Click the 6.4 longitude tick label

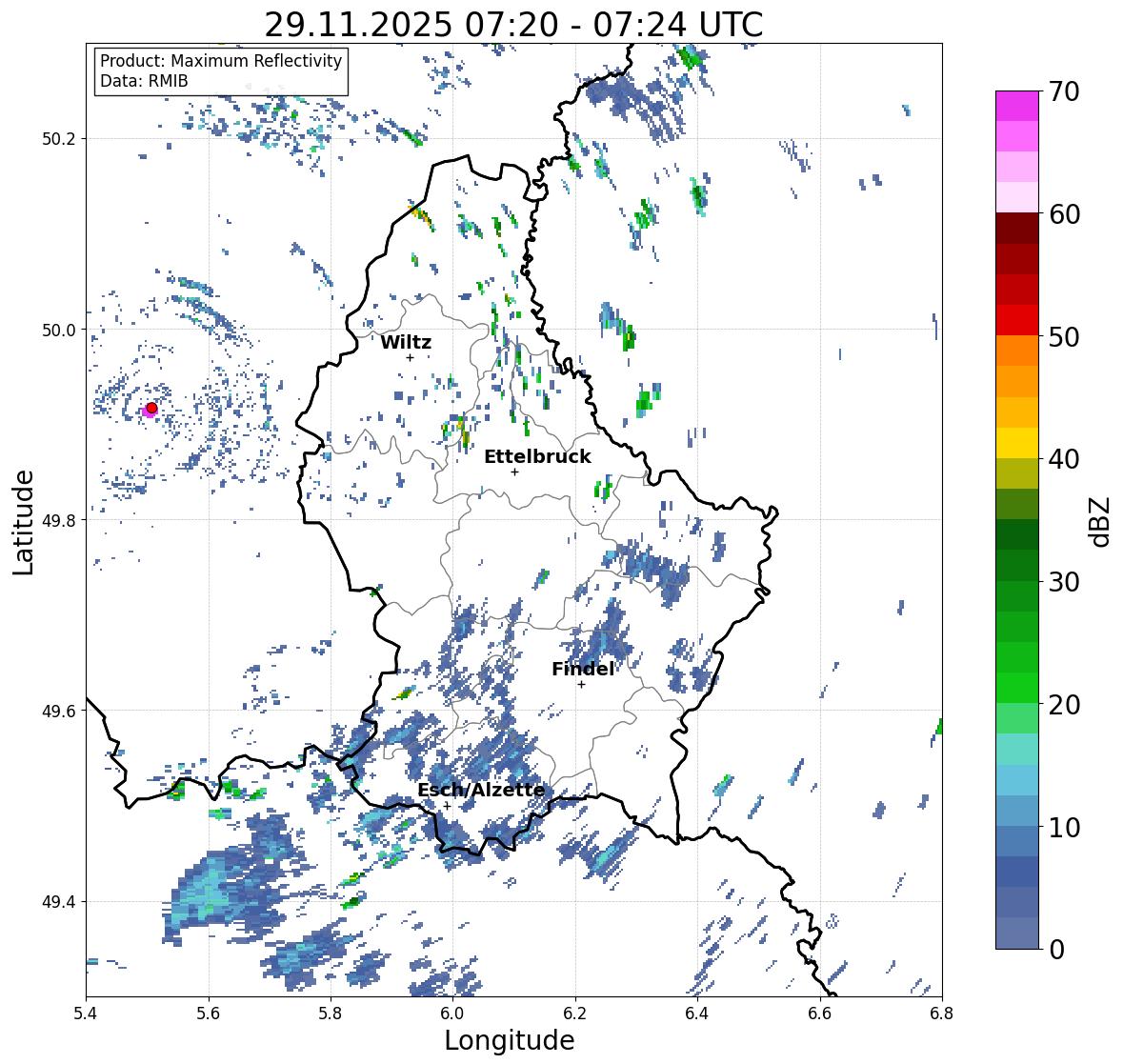(x=697, y=1014)
